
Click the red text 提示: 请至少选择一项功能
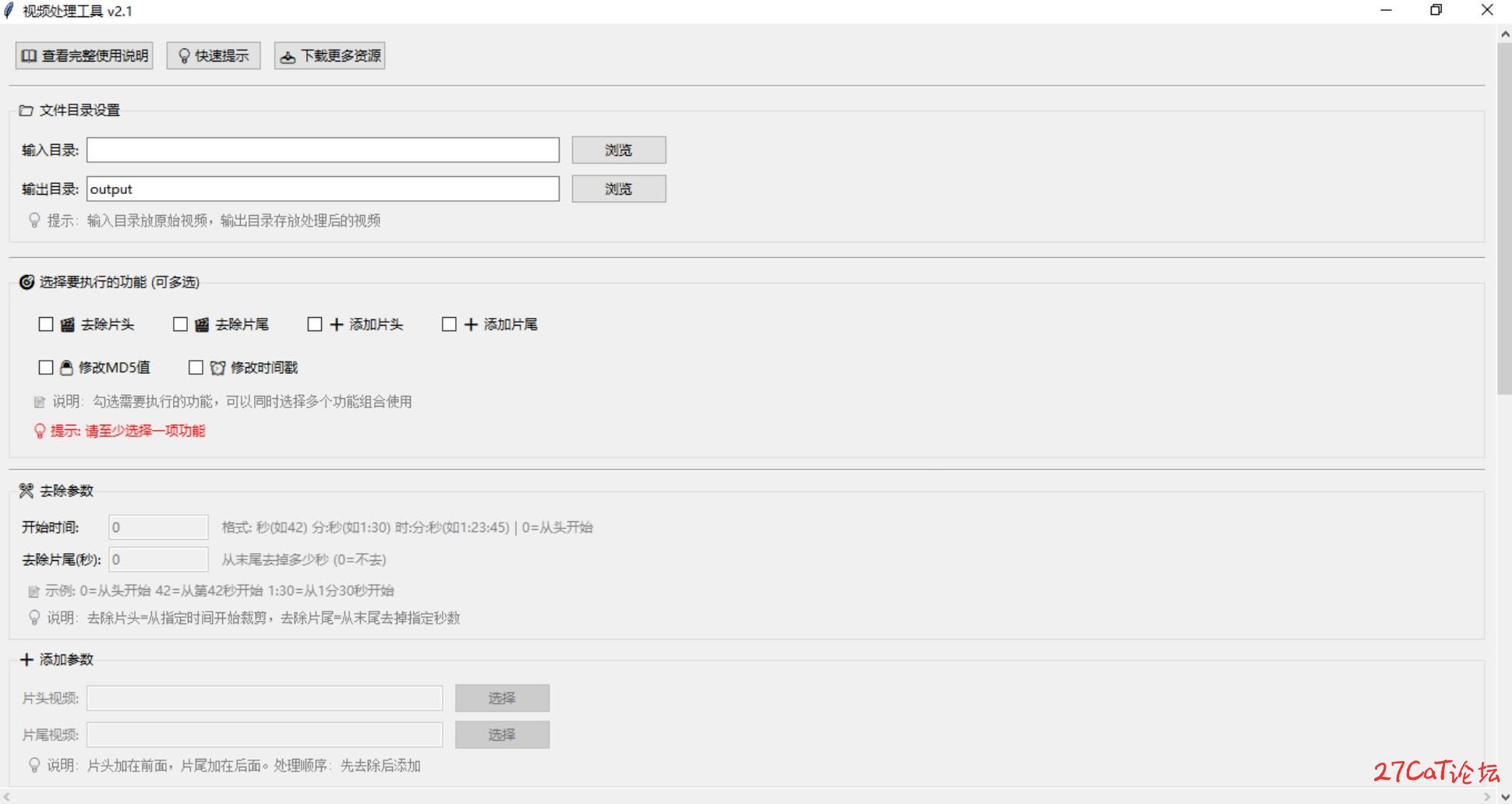tap(128, 431)
